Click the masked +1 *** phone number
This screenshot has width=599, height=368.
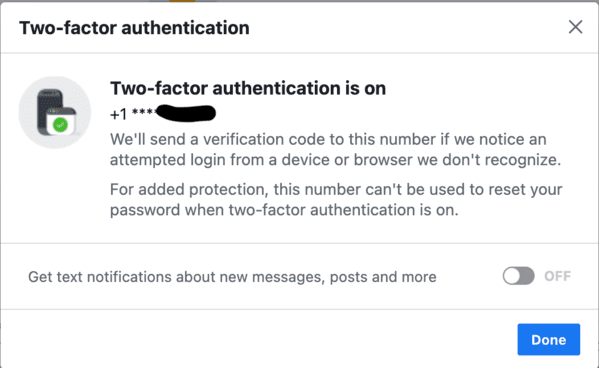click(x=163, y=113)
